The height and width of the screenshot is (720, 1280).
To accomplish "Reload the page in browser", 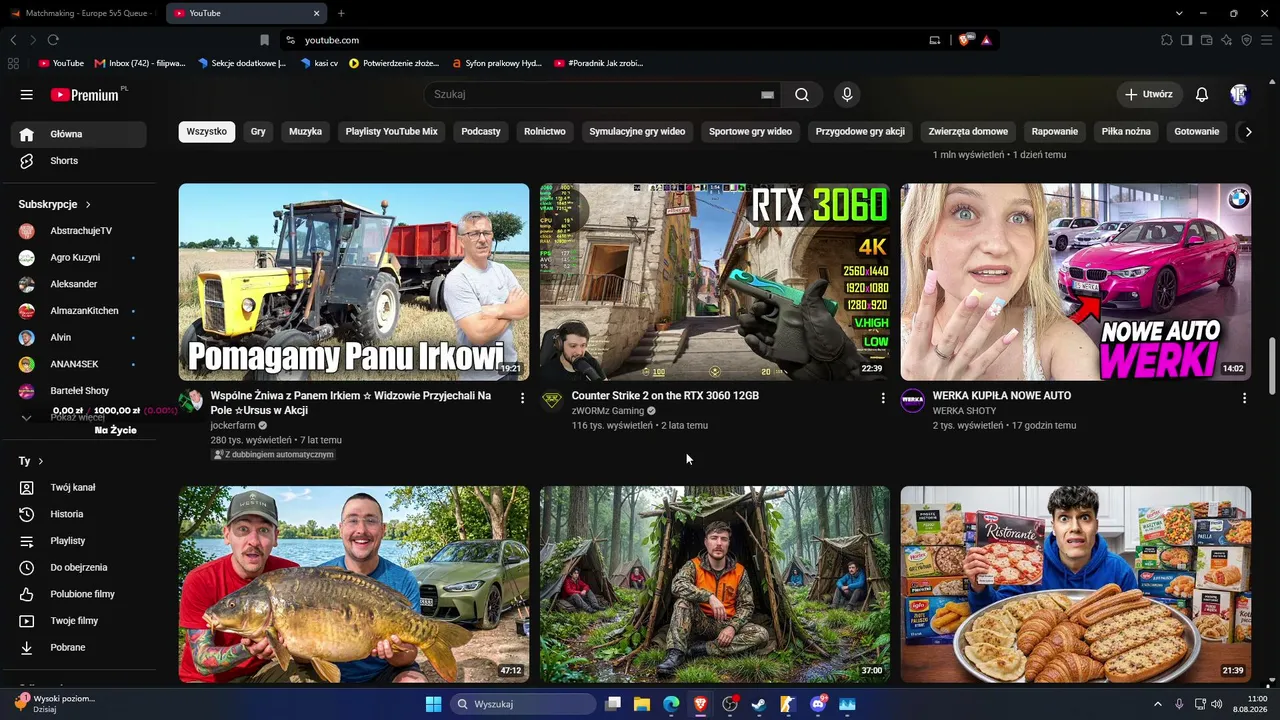I will (x=53, y=40).
